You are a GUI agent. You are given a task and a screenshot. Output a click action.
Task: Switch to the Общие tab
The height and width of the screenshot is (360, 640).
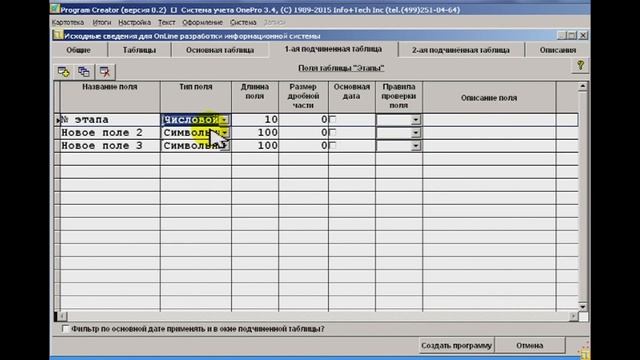point(78,50)
